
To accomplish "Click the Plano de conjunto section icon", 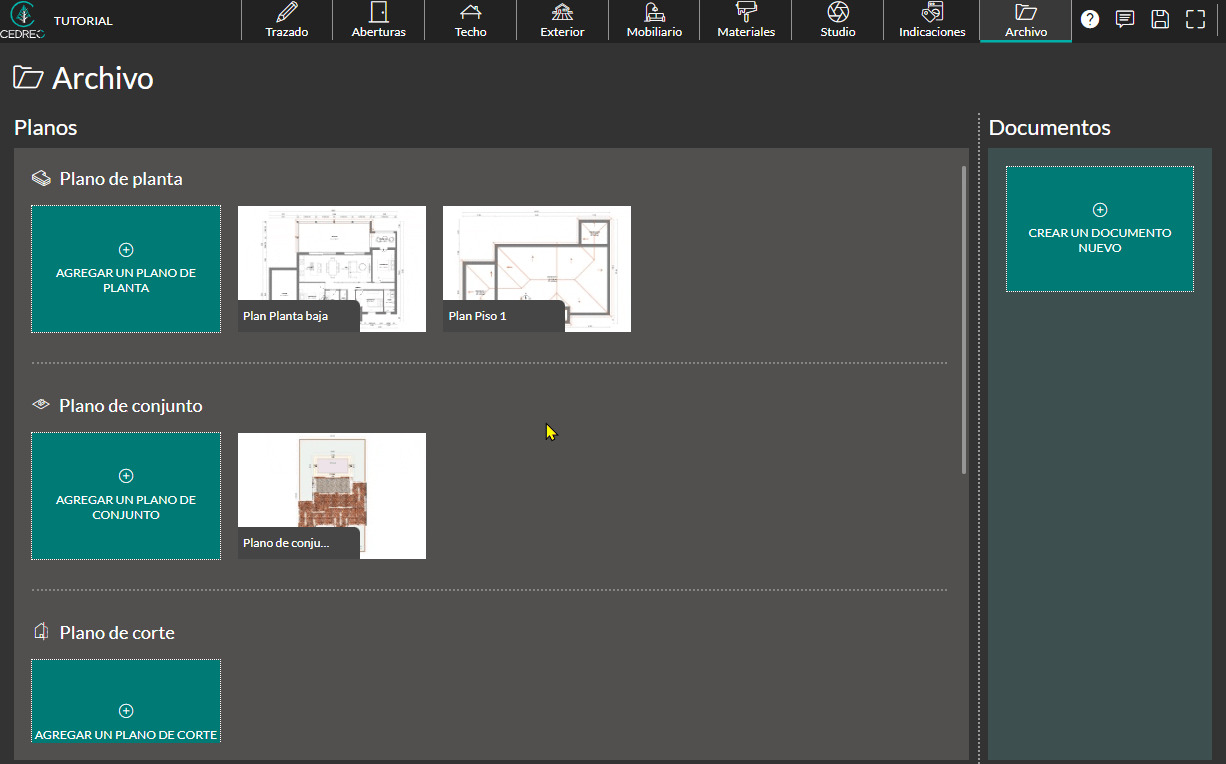I will pos(41,405).
